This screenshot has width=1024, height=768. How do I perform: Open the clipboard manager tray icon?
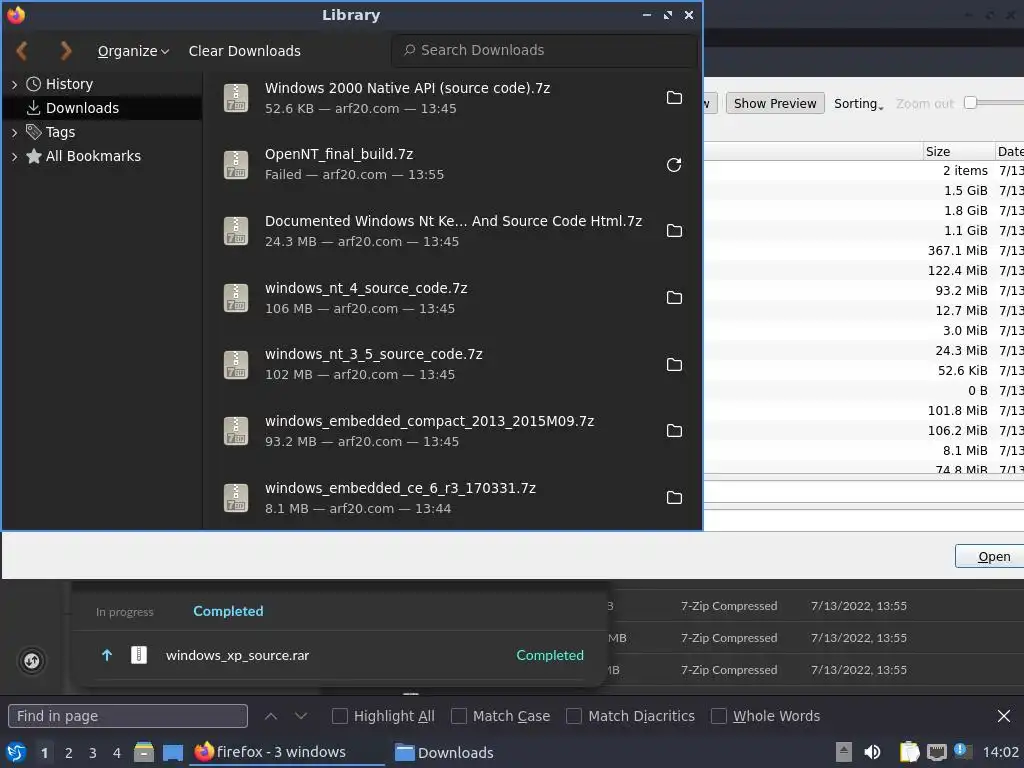[x=909, y=752]
